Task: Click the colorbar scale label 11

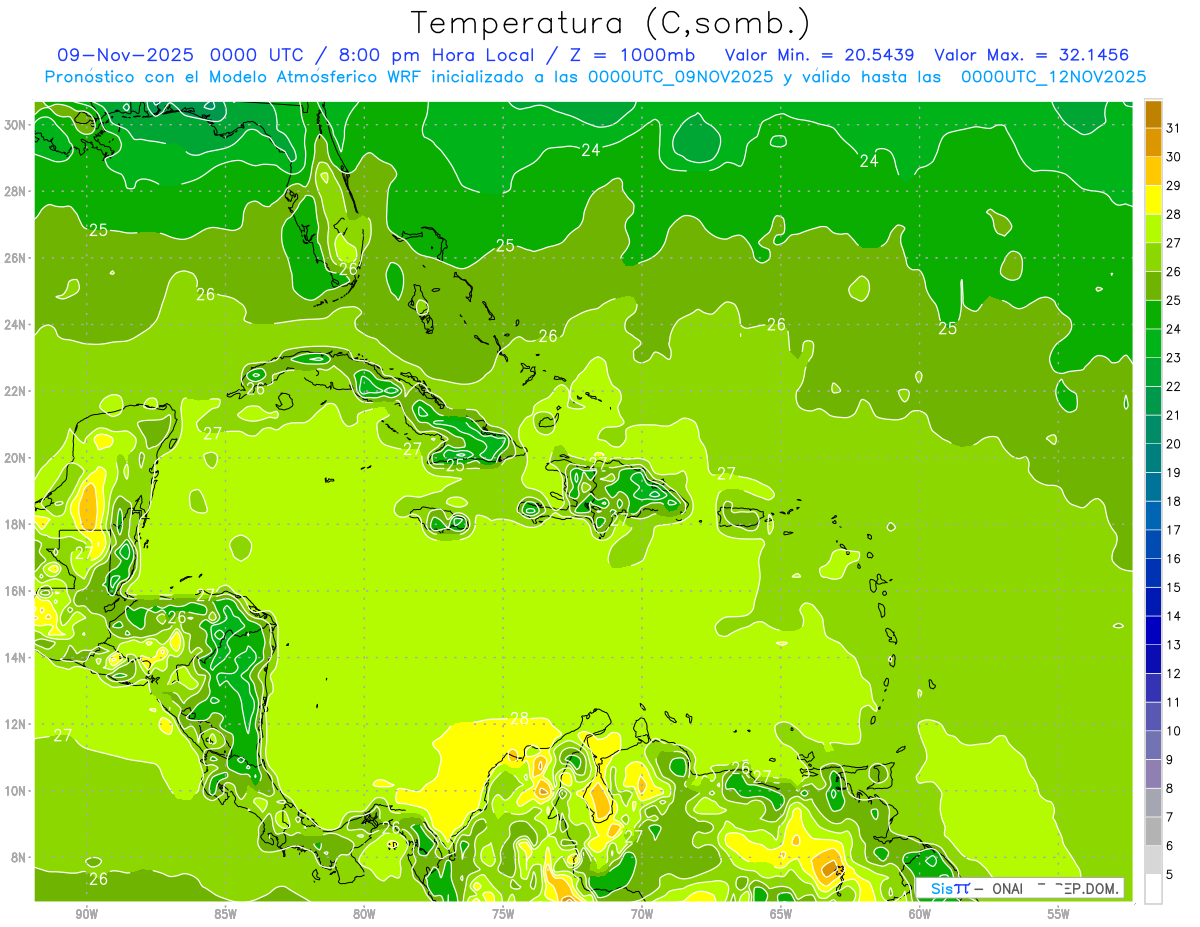Action: coord(1174,702)
